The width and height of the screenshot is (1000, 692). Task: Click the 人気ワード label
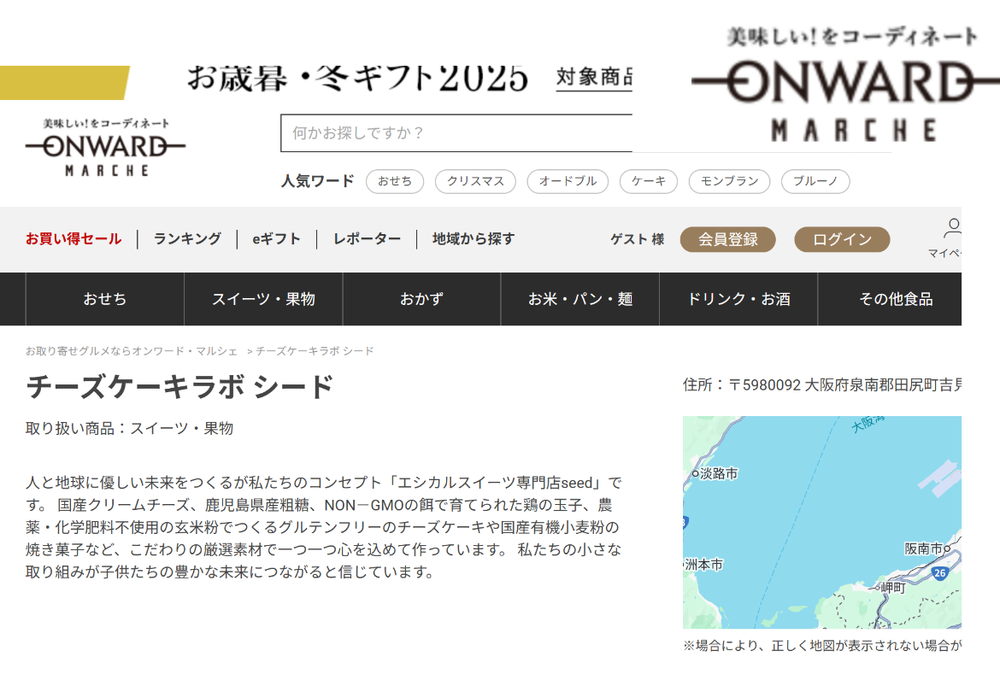pos(318,181)
